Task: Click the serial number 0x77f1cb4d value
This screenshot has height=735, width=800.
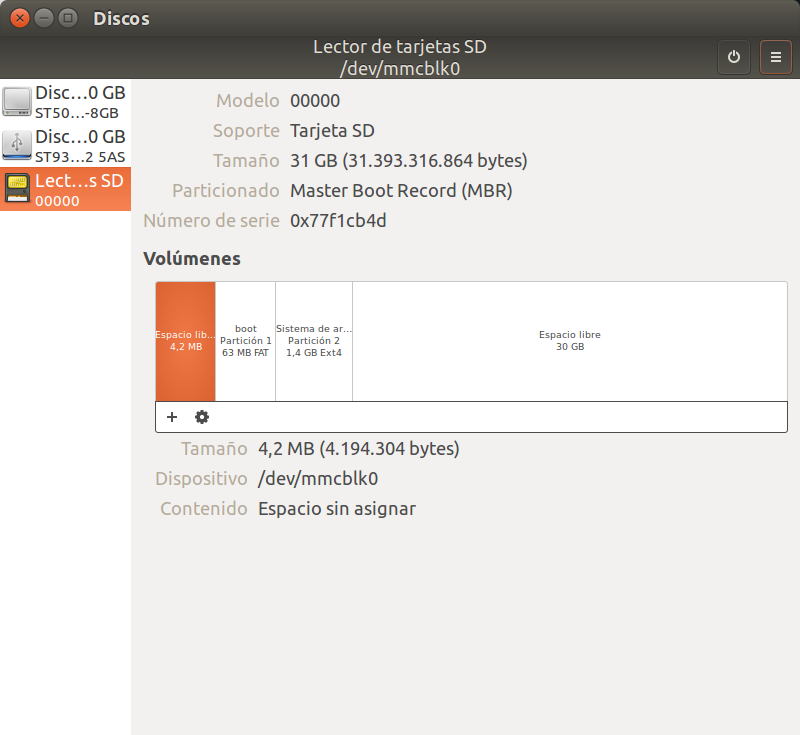Action: [338, 221]
